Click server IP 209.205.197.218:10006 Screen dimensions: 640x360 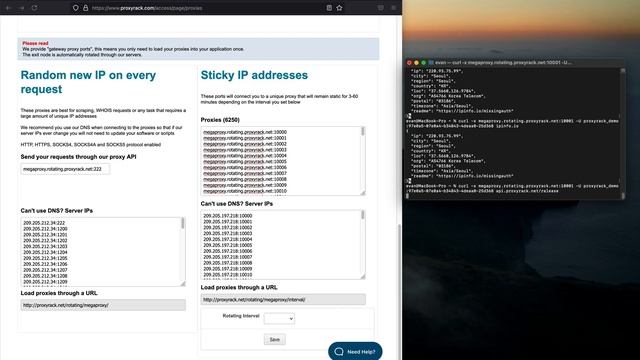[228, 251]
